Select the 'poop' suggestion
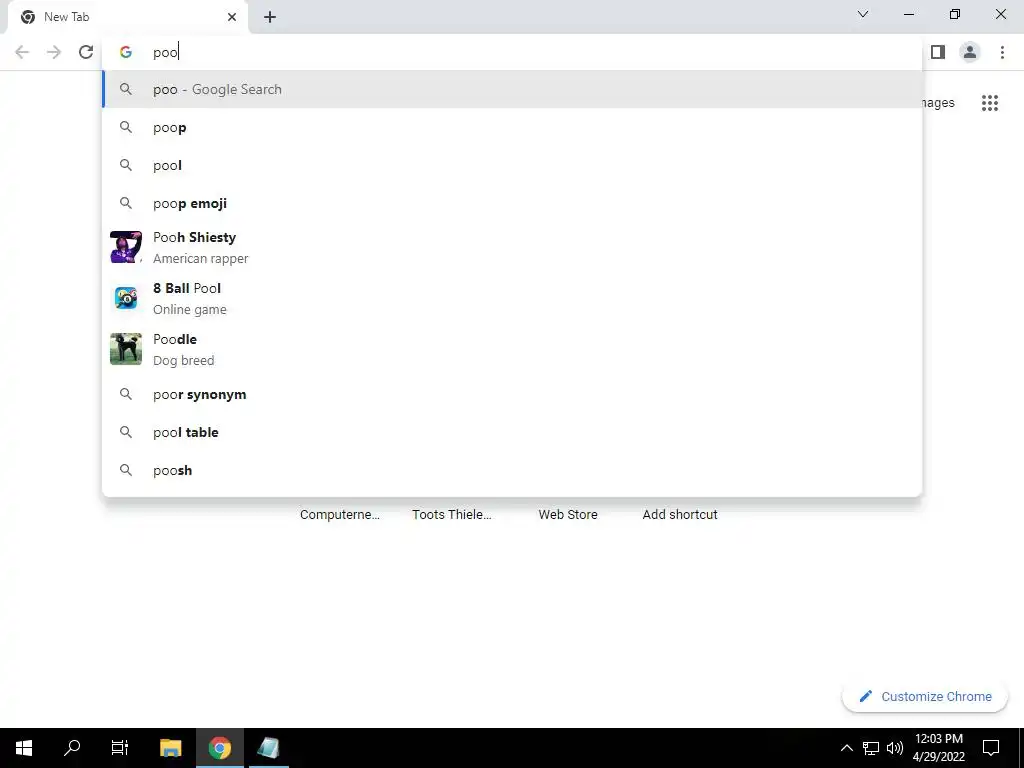This screenshot has width=1024, height=768. [x=512, y=127]
